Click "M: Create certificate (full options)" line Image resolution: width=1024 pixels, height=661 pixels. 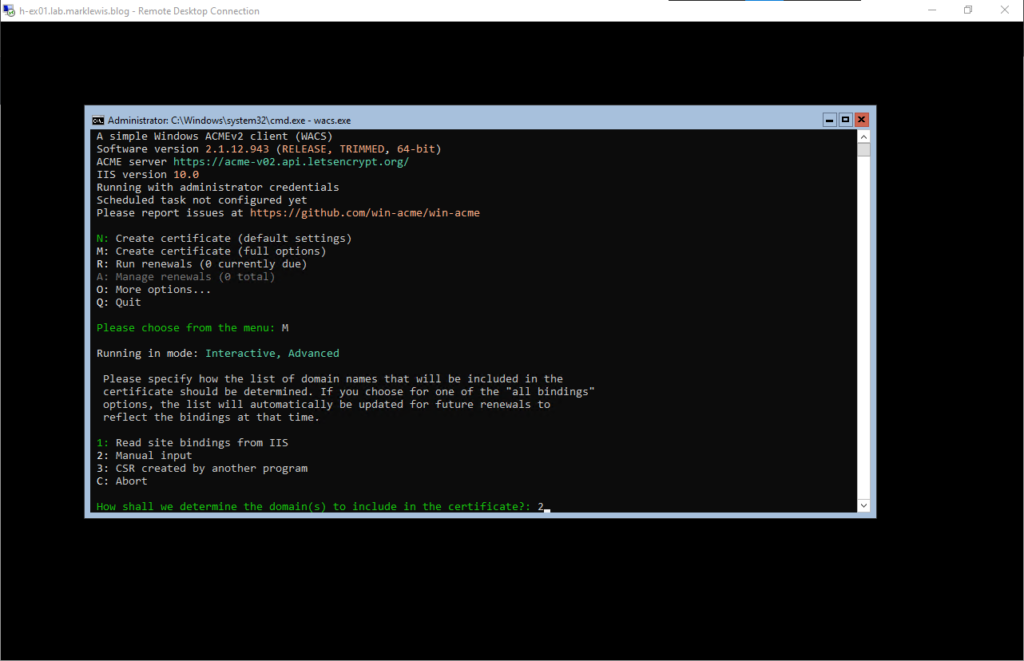tap(211, 251)
